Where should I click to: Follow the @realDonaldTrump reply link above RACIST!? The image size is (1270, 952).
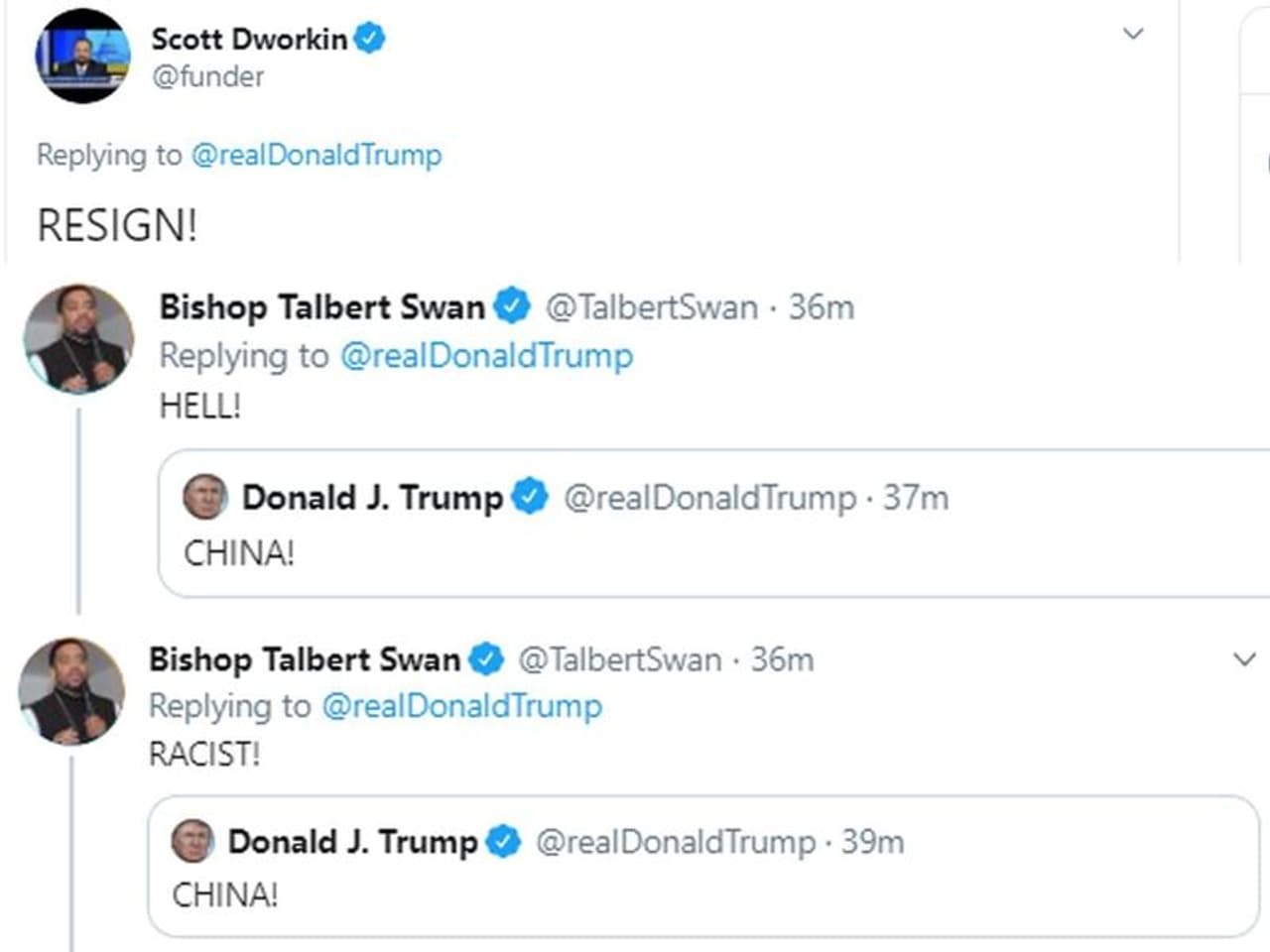tap(462, 706)
